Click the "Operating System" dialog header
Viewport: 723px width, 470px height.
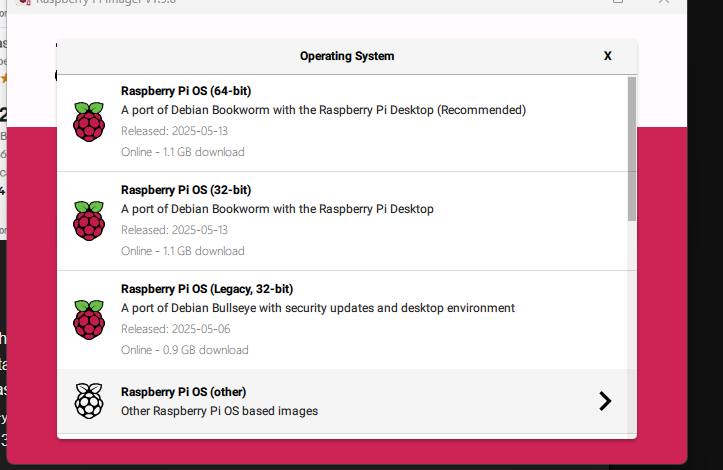pos(347,56)
